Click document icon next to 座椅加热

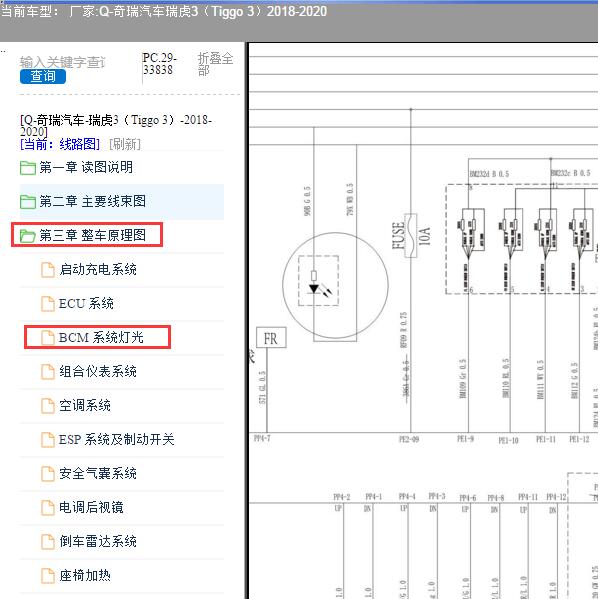click(48, 576)
